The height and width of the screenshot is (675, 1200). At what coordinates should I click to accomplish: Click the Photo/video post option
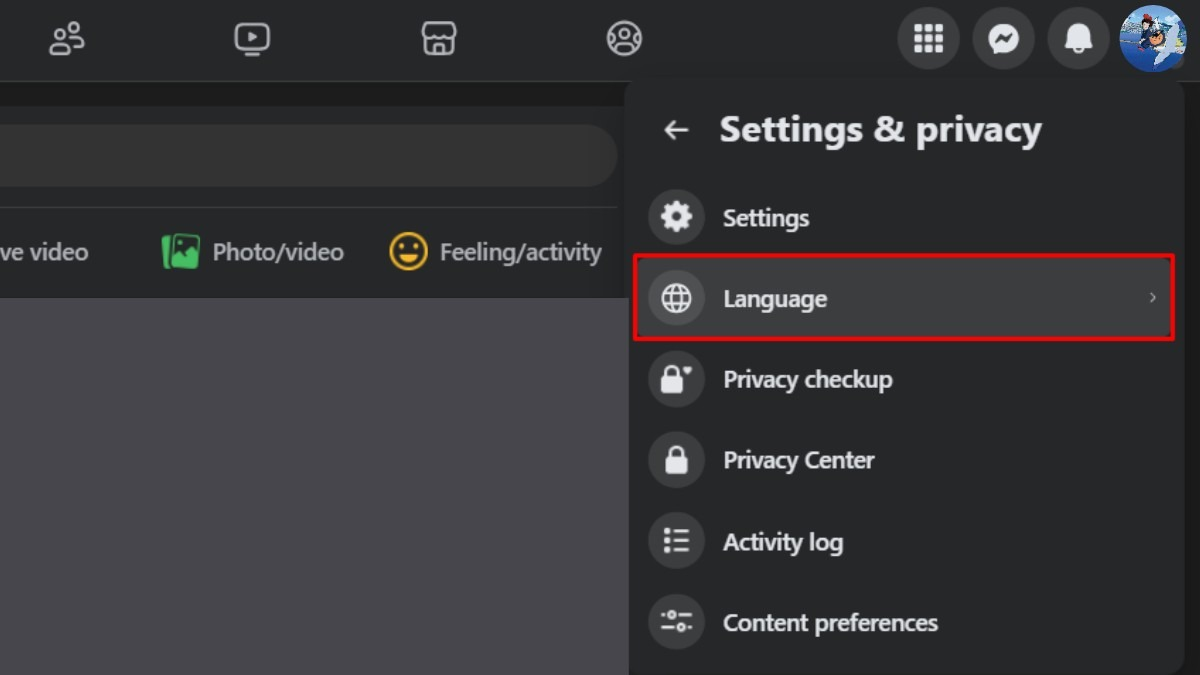253,252
